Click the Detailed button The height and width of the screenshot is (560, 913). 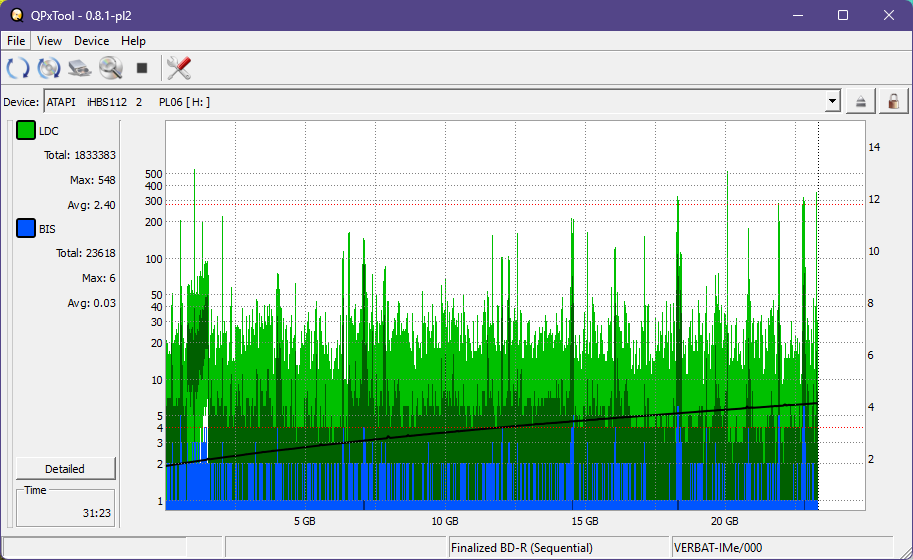[65, 469]
